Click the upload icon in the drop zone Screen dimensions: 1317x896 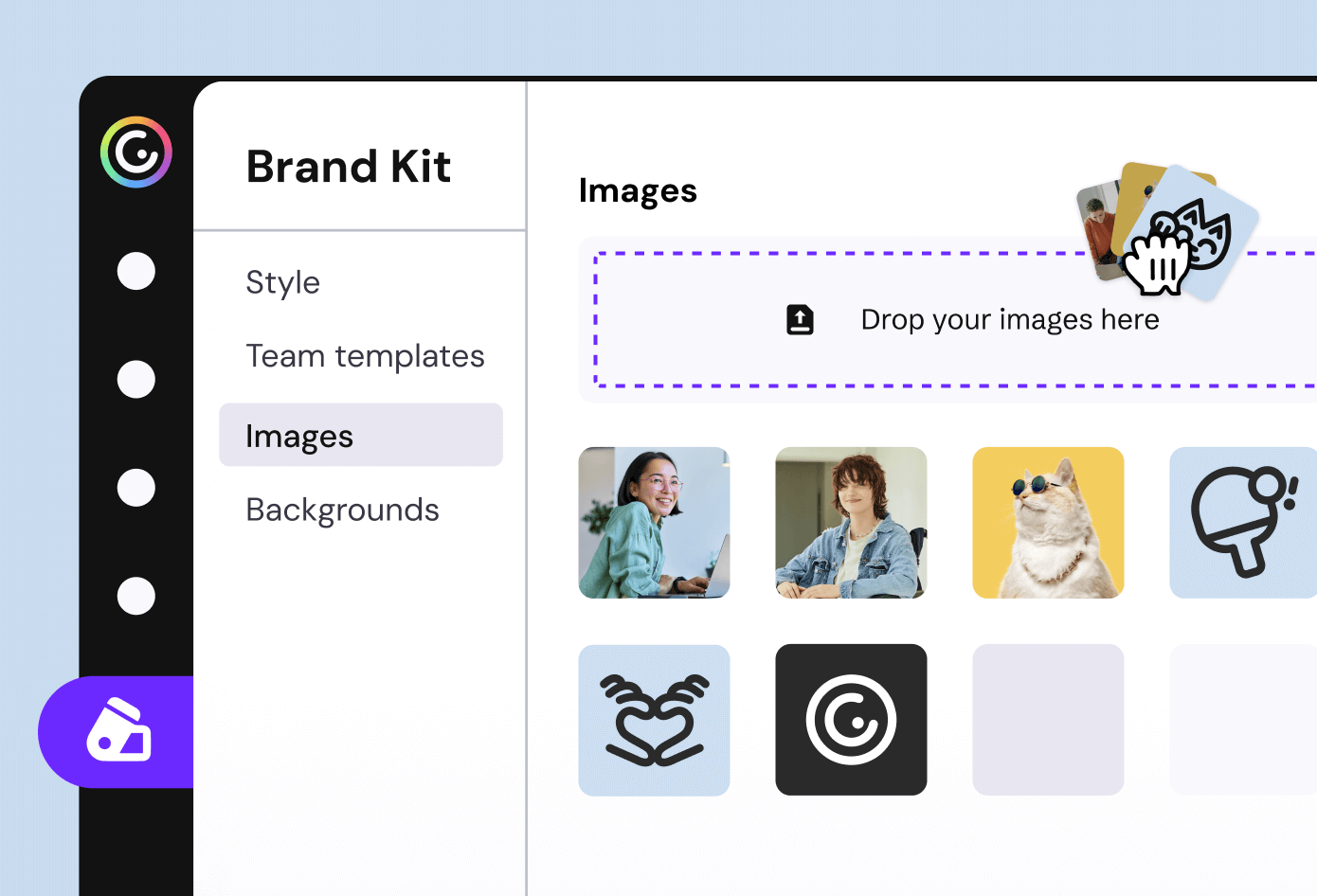pos(800,319)
